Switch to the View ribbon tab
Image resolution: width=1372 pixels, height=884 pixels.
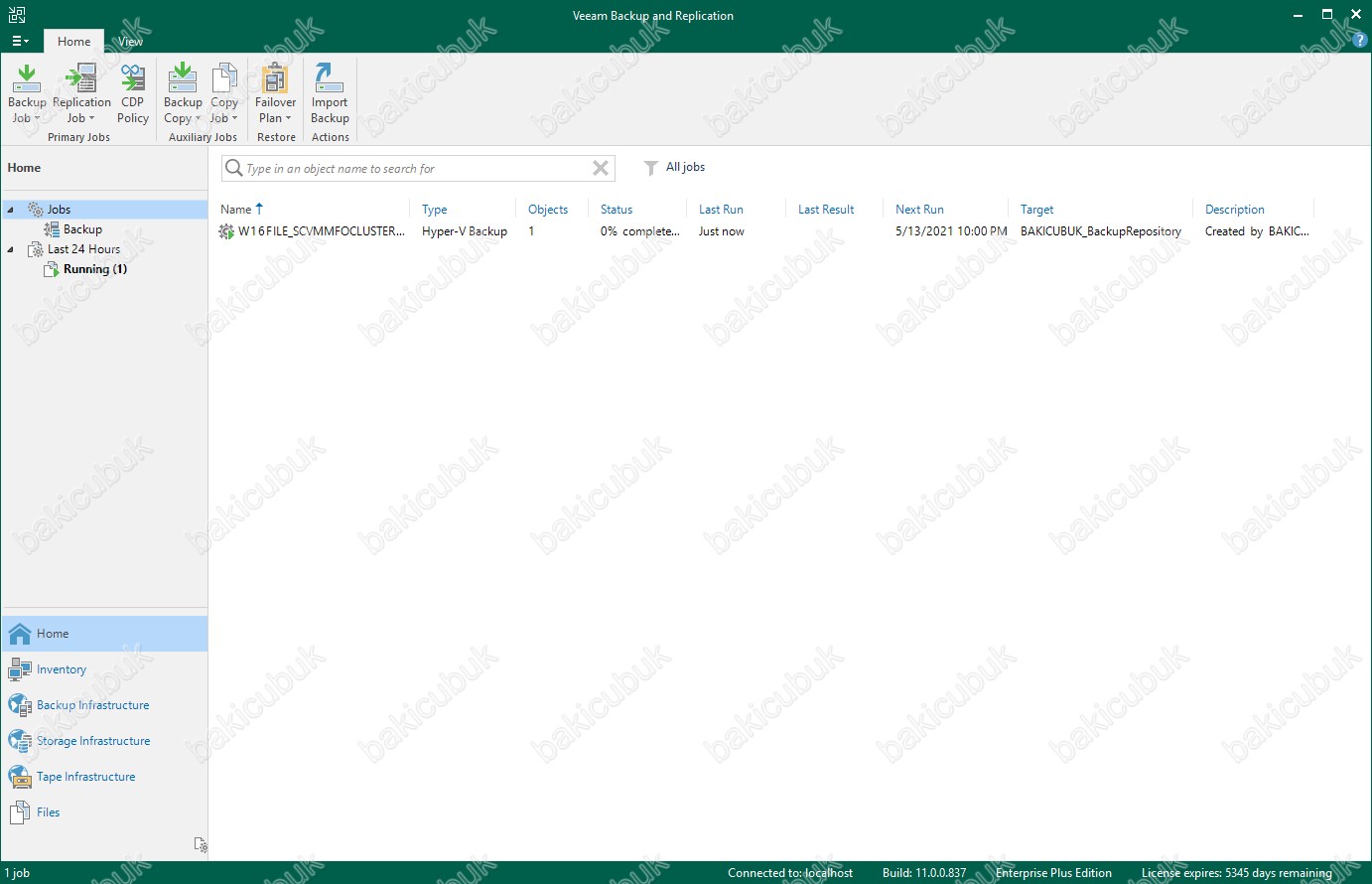[130, 42]
